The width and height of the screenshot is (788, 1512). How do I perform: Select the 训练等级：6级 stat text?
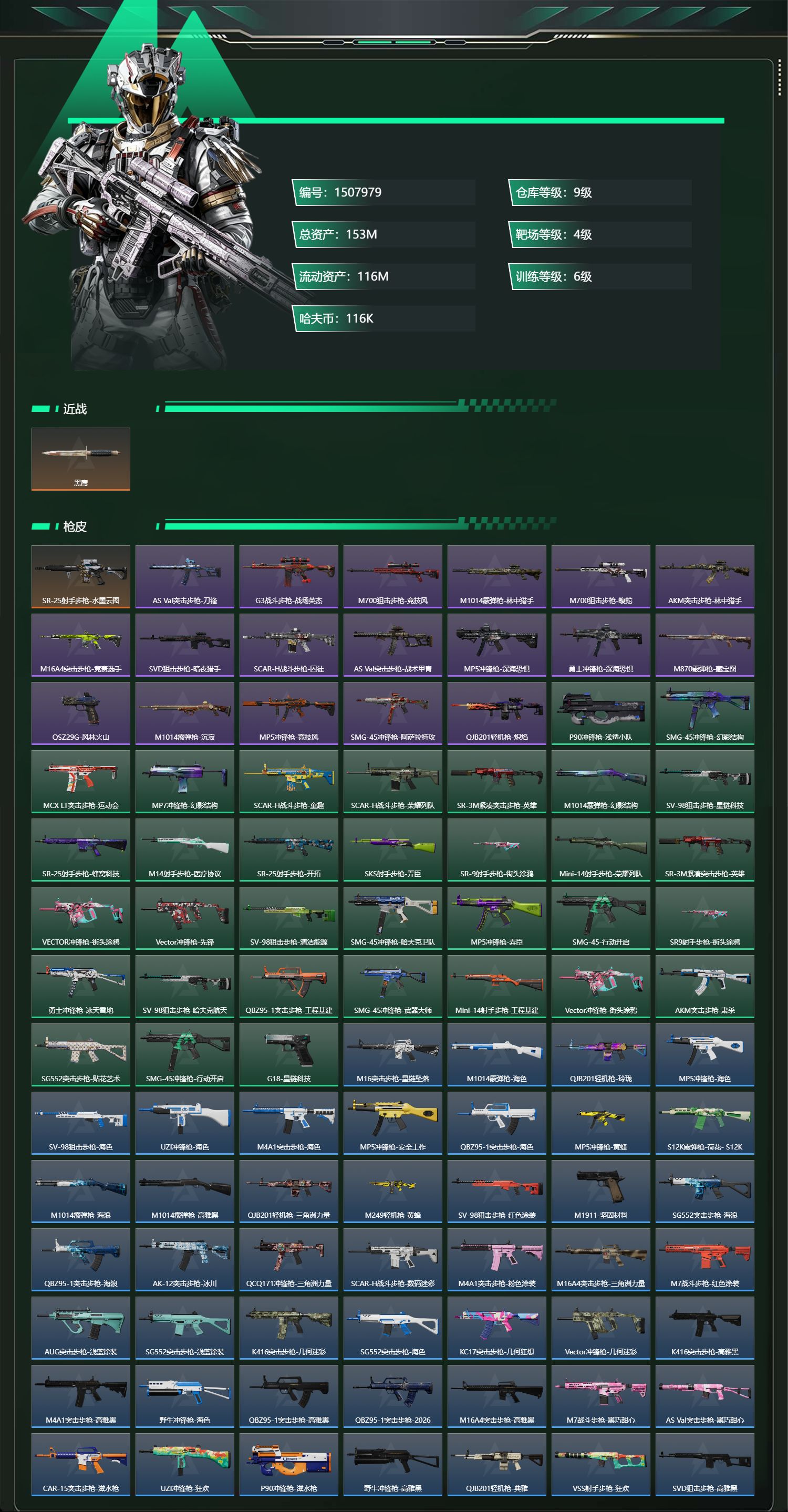pos(554,276)
